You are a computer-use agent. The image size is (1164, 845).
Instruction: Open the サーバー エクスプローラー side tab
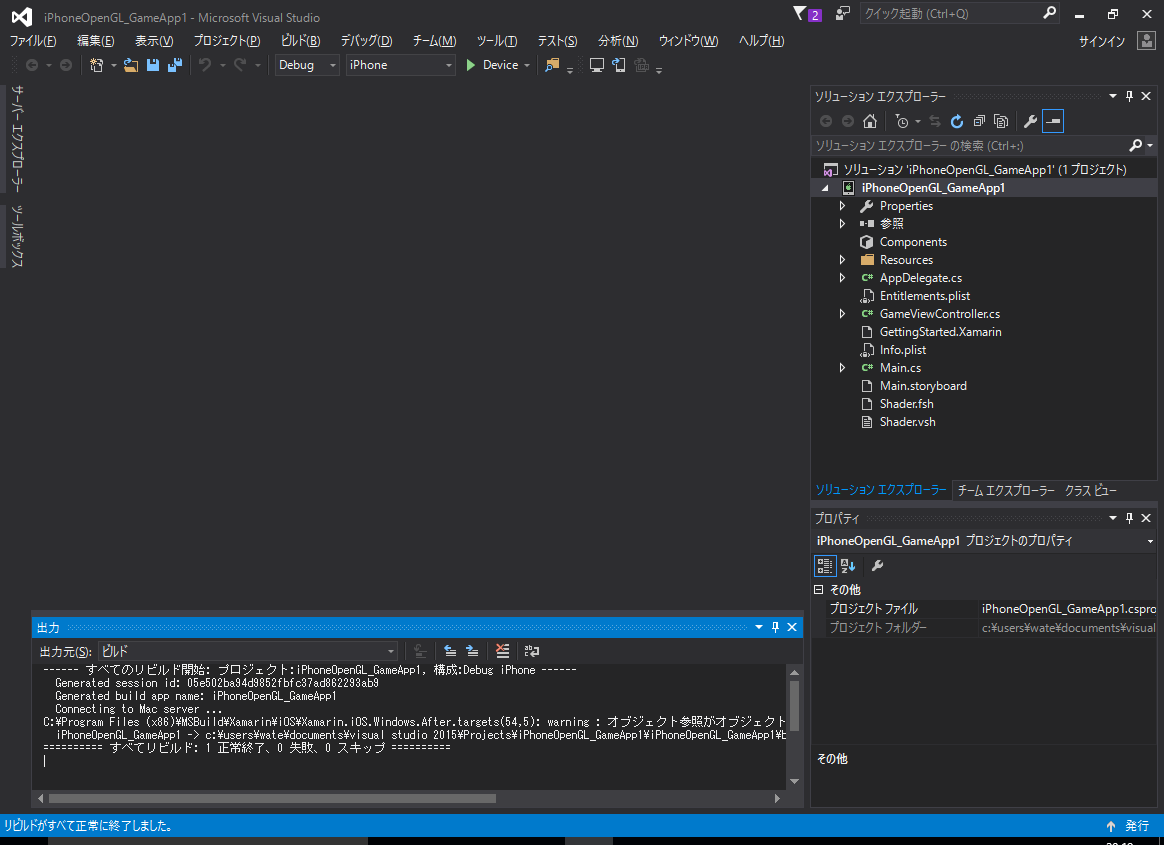coord(17,138)
